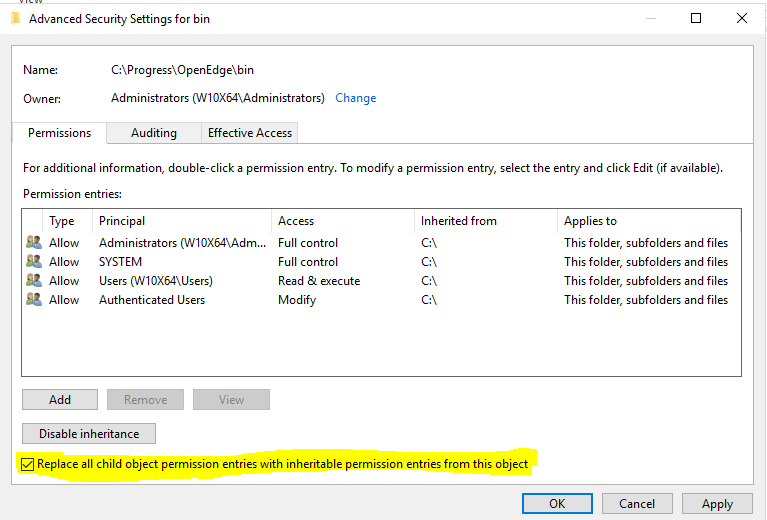
Task: Click the Modify access value
Action: pos(297,300)
